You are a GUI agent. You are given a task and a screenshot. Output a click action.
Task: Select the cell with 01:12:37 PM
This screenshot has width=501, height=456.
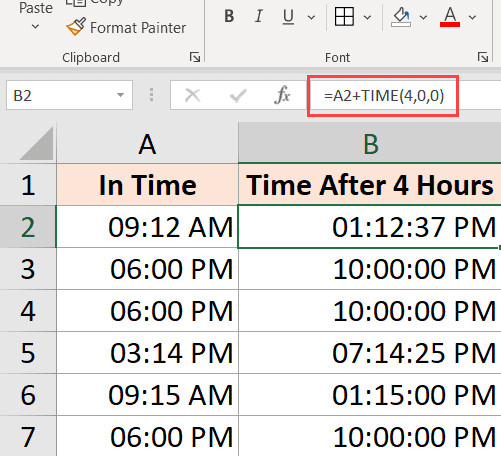[x=370, y=227]
